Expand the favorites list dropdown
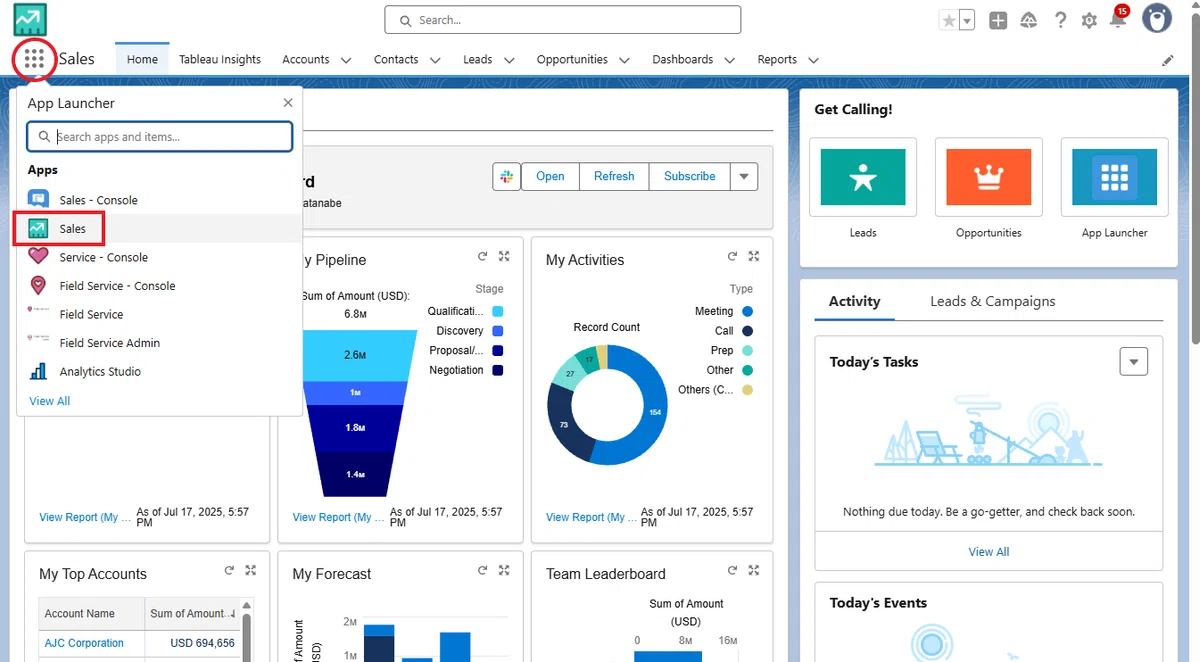 [967, 20]
